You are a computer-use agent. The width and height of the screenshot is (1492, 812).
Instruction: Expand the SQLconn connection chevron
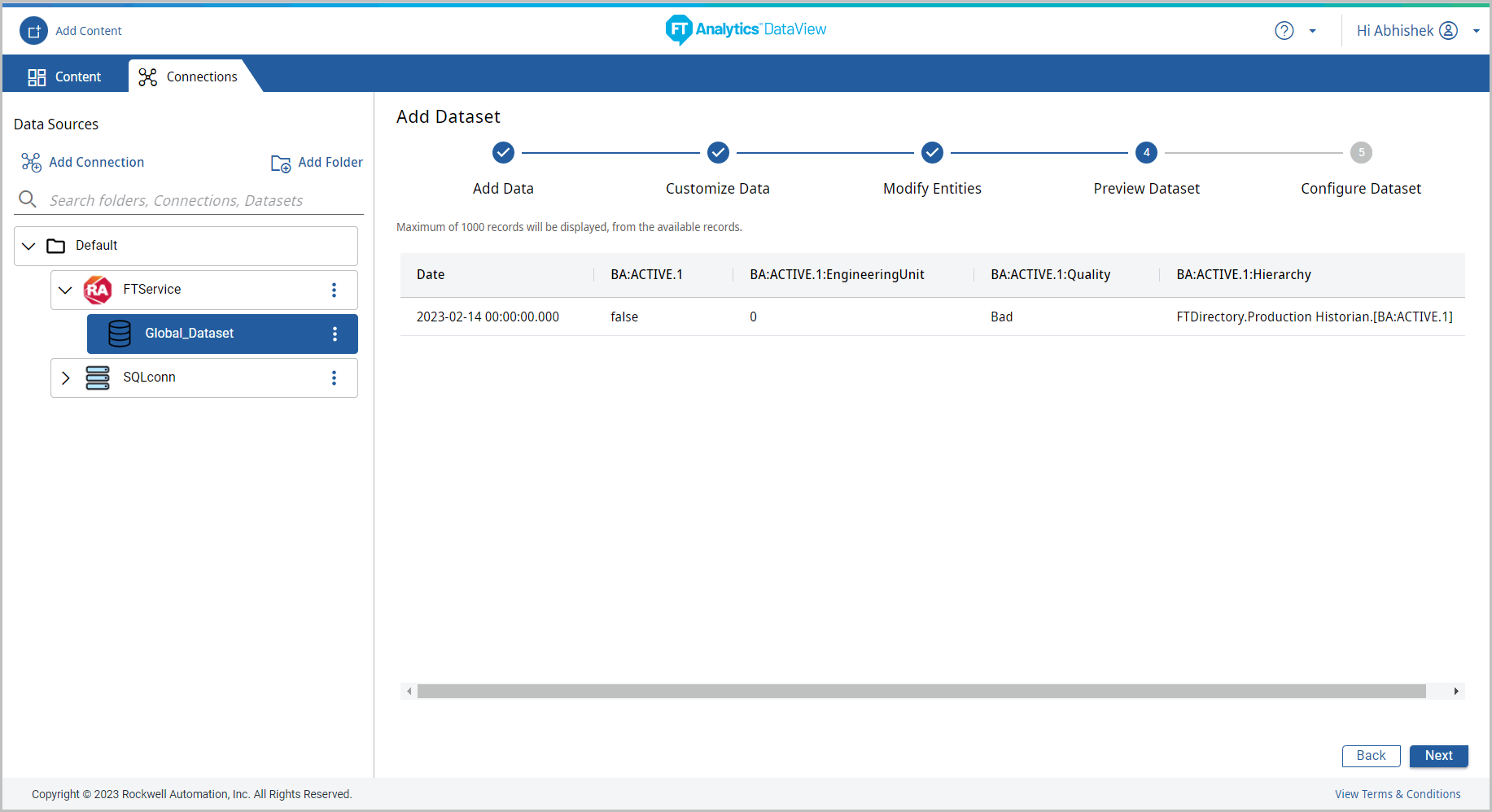(x=66, y=378)
